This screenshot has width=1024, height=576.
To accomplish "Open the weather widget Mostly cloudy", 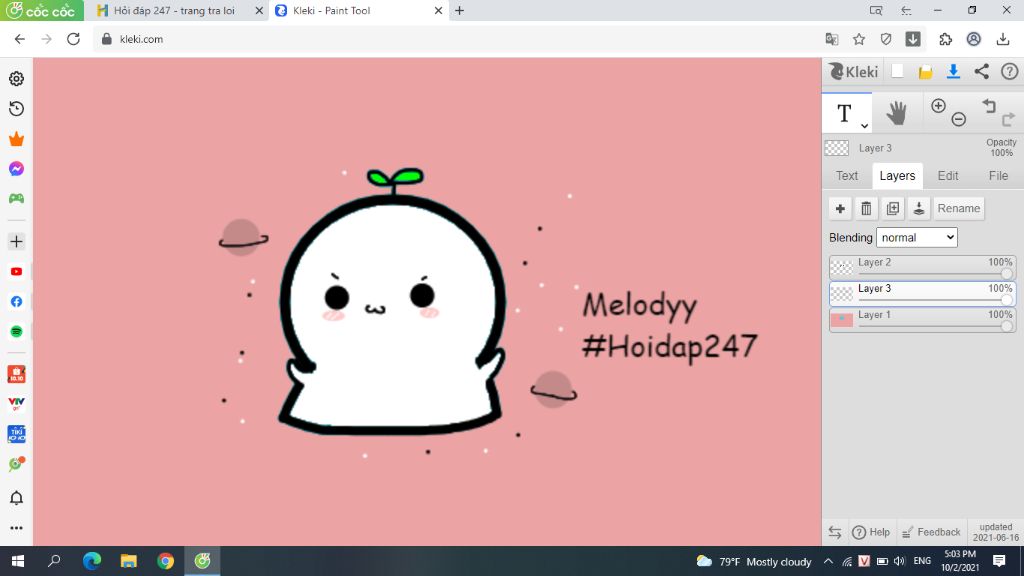I will pos(754,562).
